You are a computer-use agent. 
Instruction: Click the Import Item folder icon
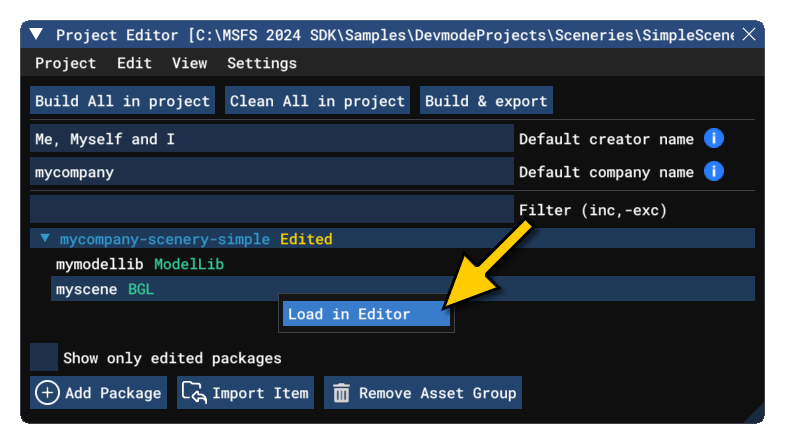(193, 393)
